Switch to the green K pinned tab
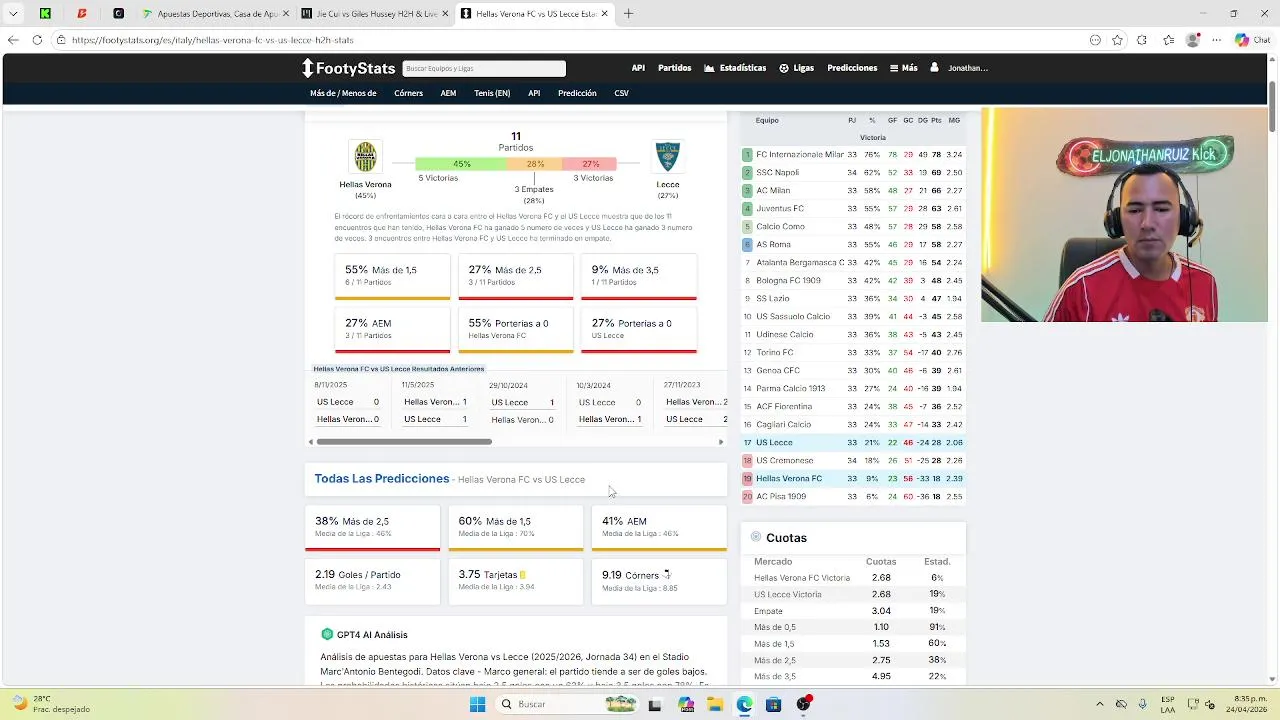 [45, 14]
